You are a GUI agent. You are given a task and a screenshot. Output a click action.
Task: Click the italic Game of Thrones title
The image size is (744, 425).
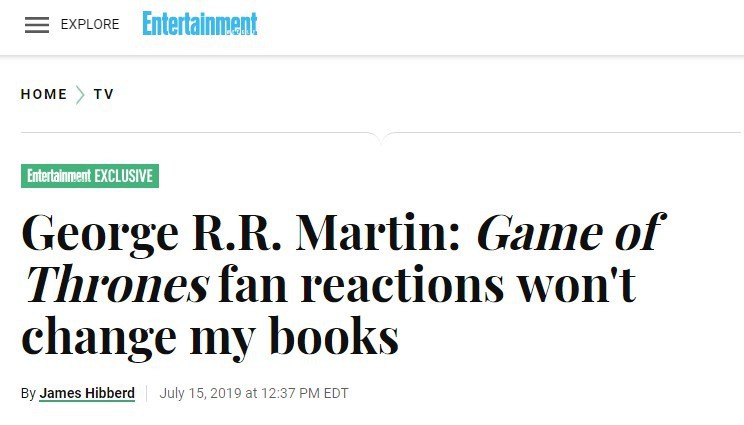[345, 258]
